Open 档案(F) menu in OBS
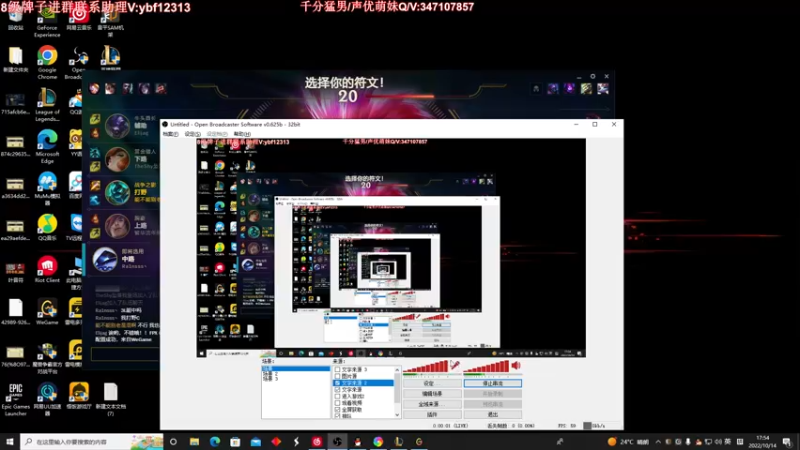800x450 pixels. [x=170, y=134]
